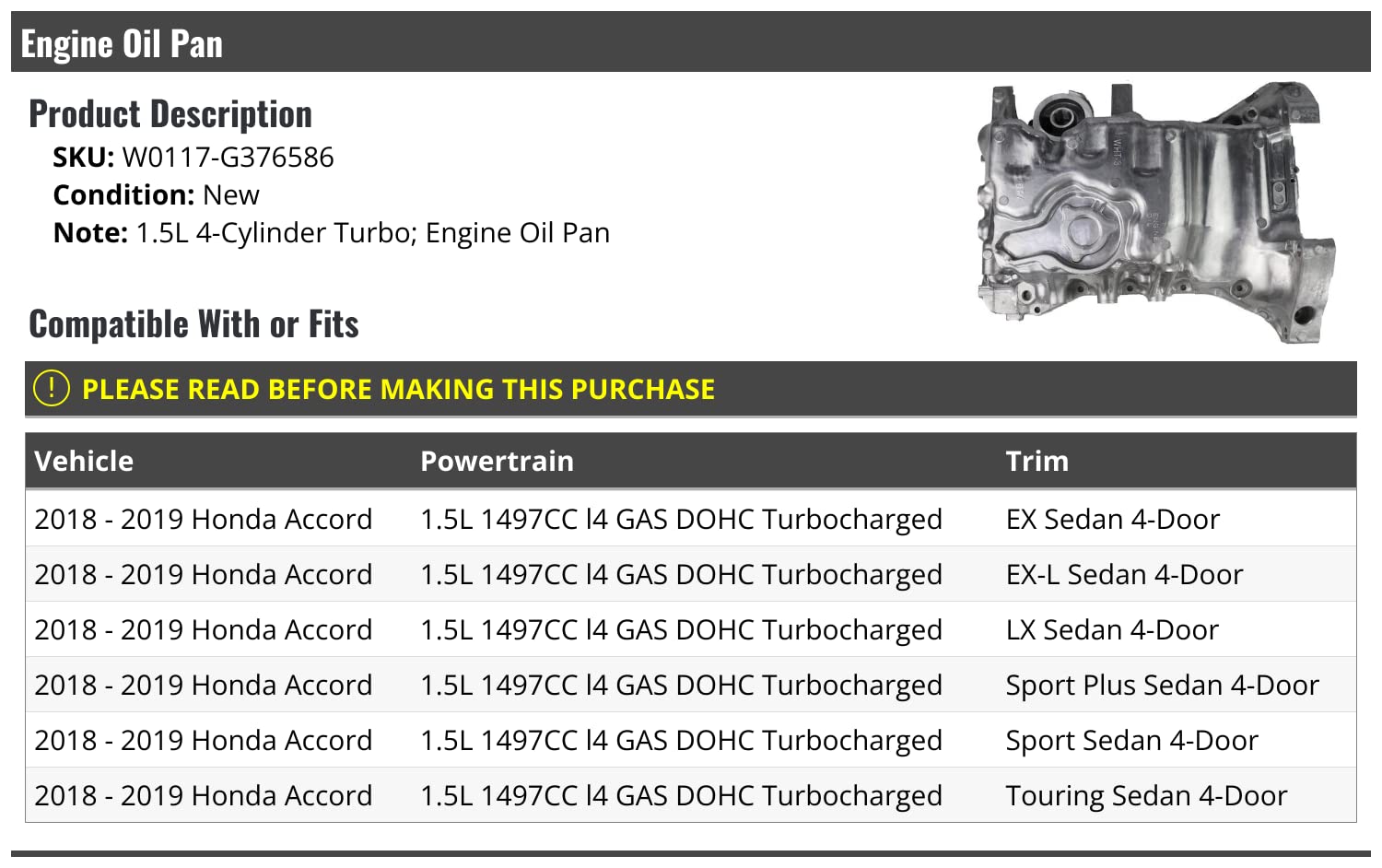Click the 'Engine Oil Pan' title bar
The height and width of the screenshot is (868, 1382).
[122, 43]
